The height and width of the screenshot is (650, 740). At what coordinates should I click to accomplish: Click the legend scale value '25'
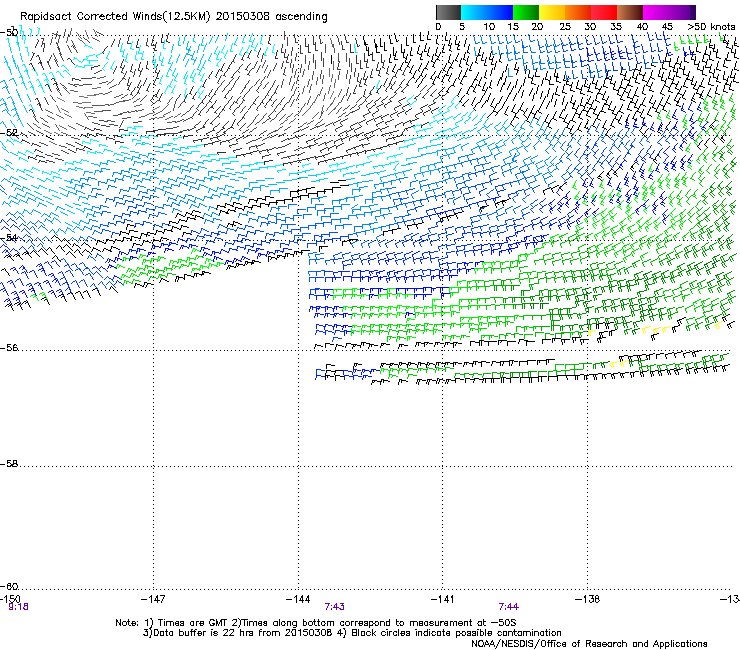[x=565, y=27]
